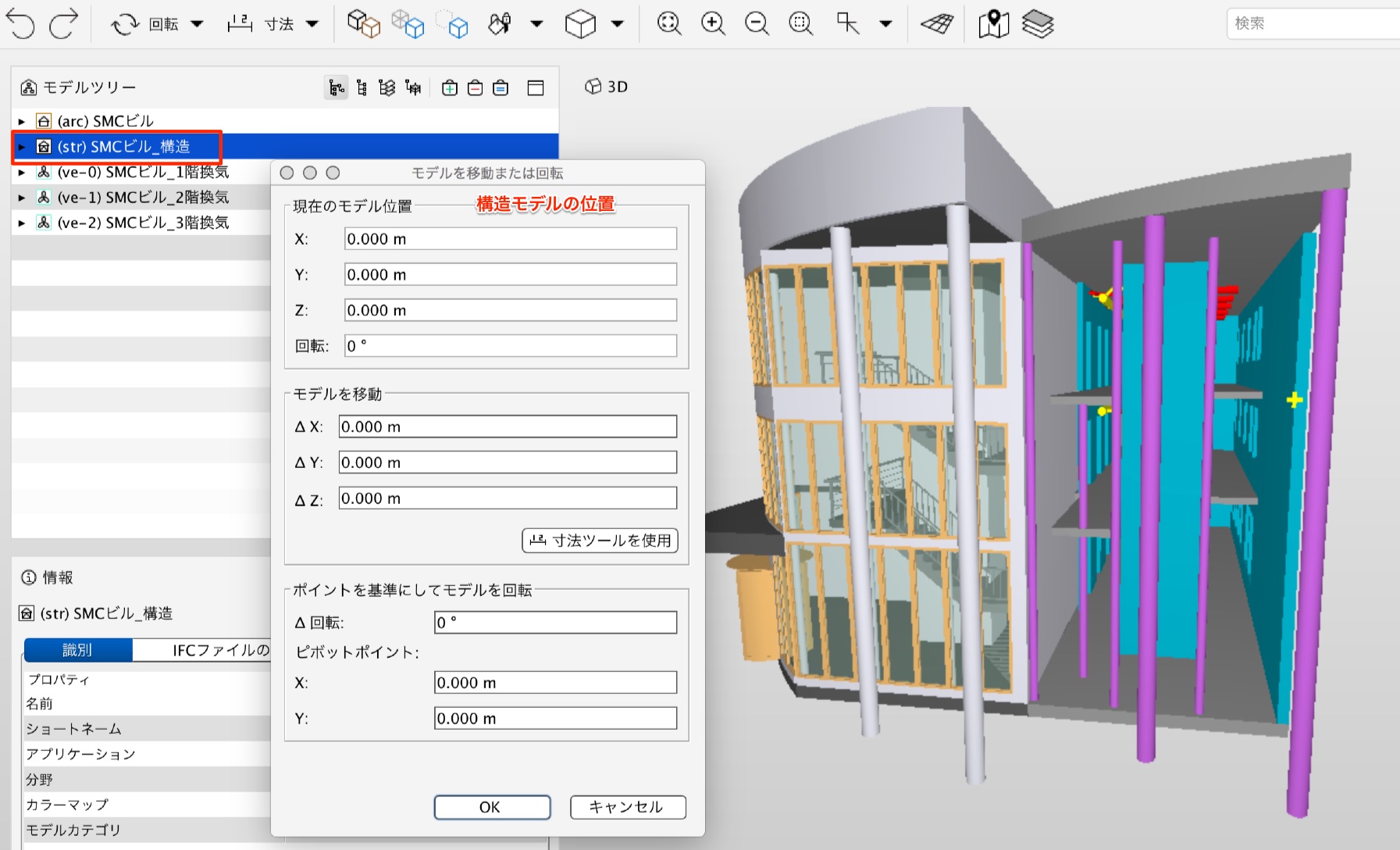Click the redo arrow icon
Screen dimensions: 1400x850
(63, 23)
